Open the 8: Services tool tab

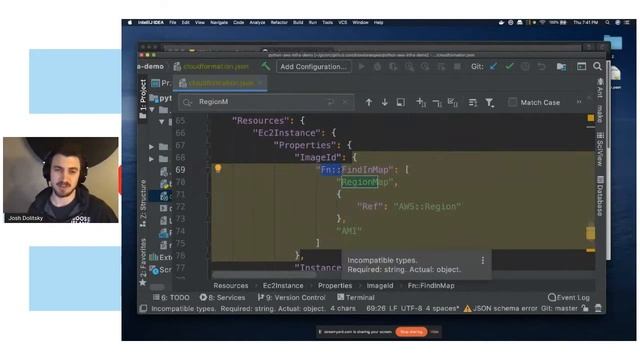pyautogui.click(x=222, y=298)
